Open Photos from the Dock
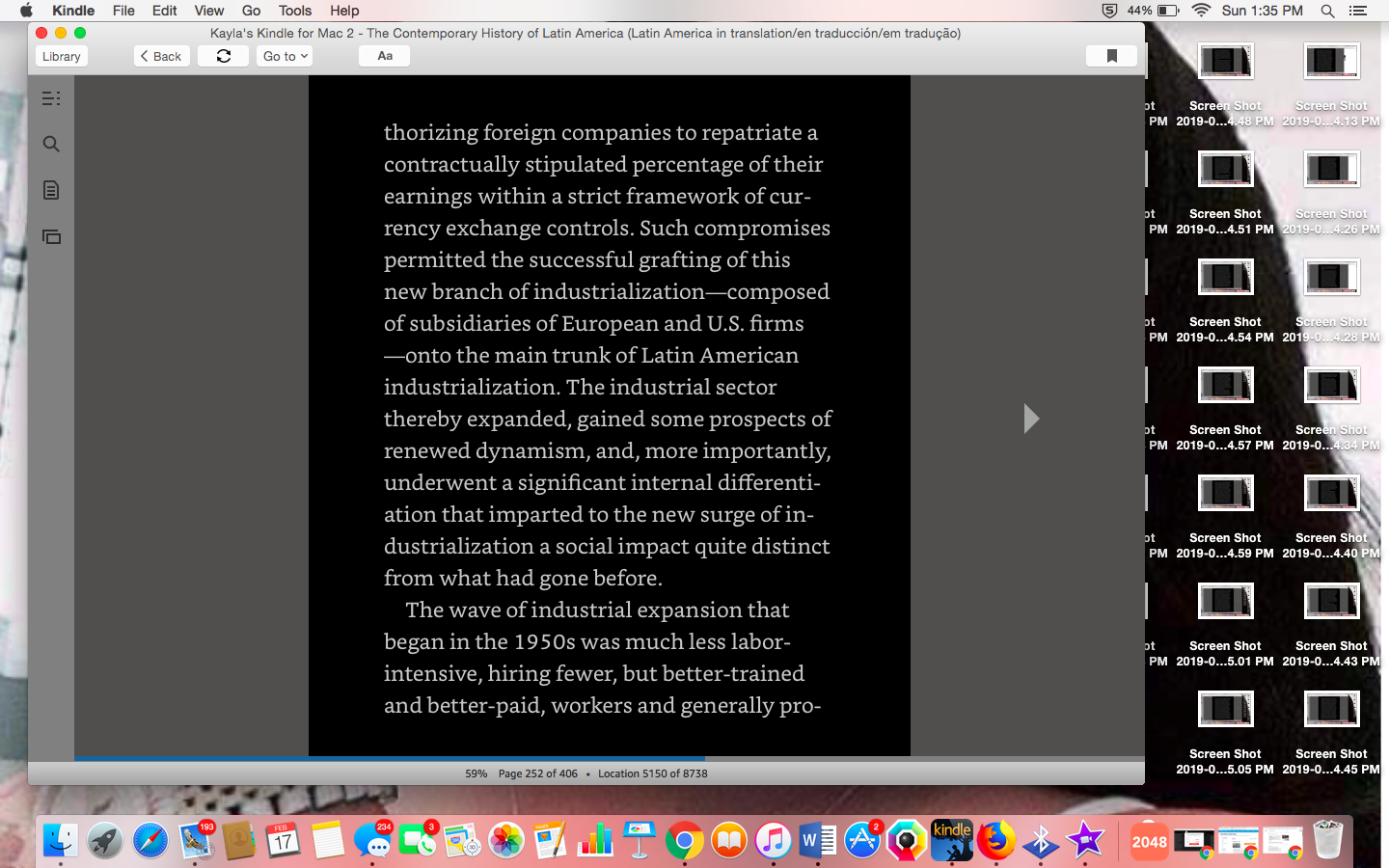 (505, 840)
